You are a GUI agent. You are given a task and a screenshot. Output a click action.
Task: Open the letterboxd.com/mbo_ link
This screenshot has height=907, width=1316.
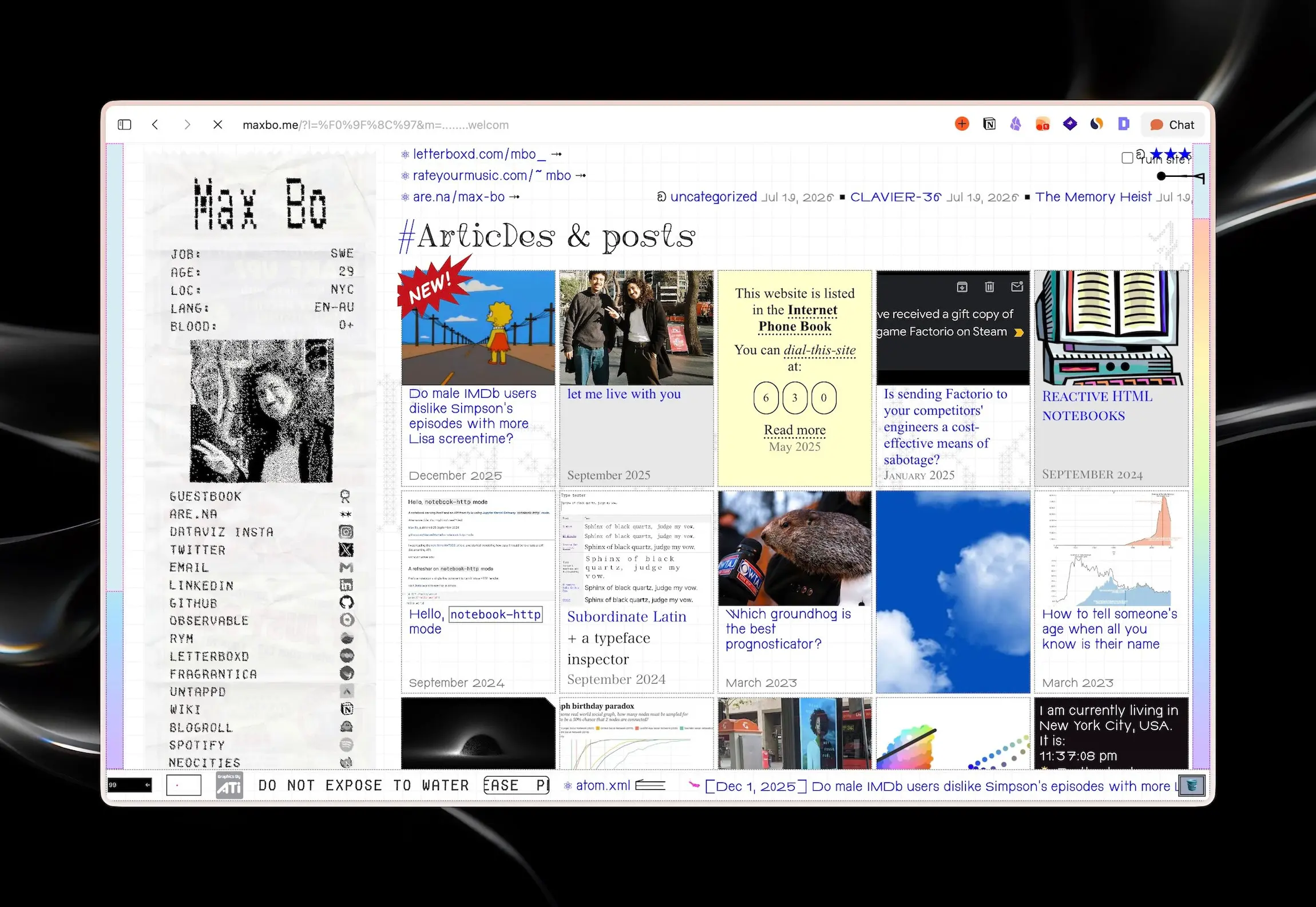(479, 154)
